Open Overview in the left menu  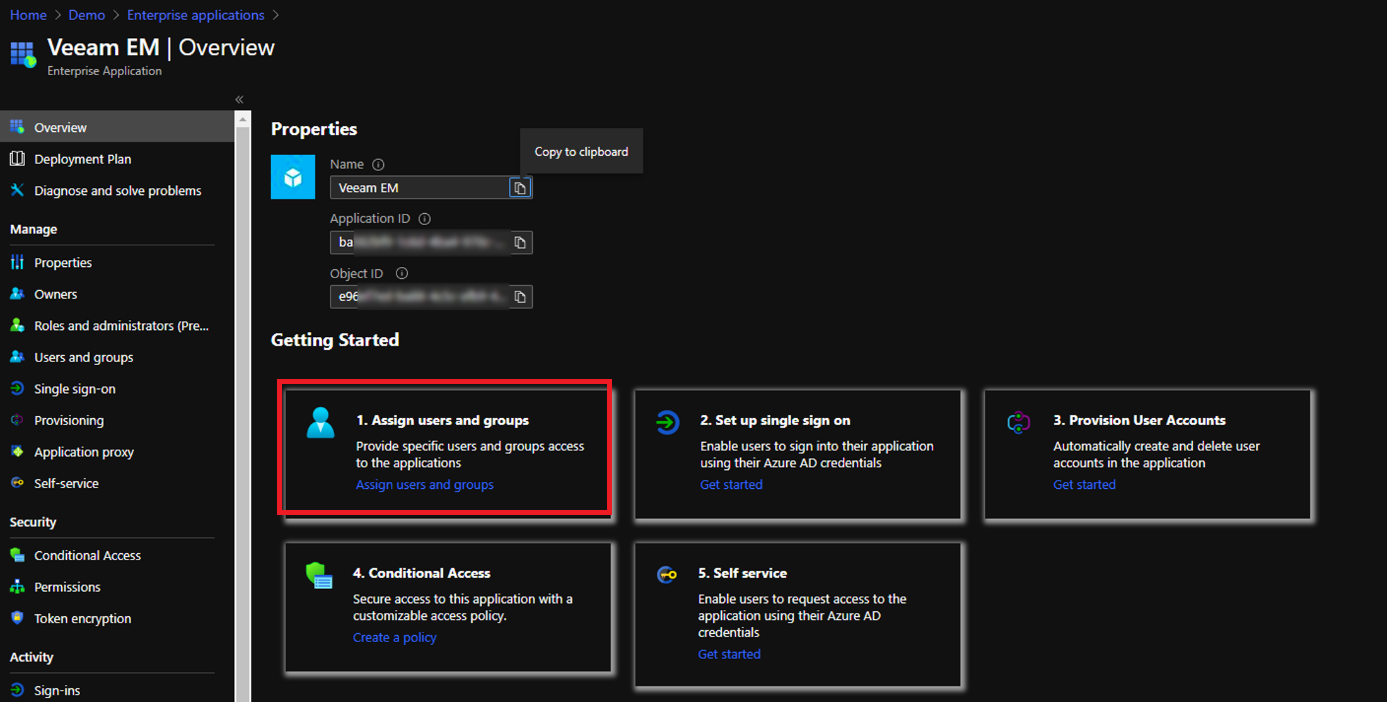click(117, 127)
